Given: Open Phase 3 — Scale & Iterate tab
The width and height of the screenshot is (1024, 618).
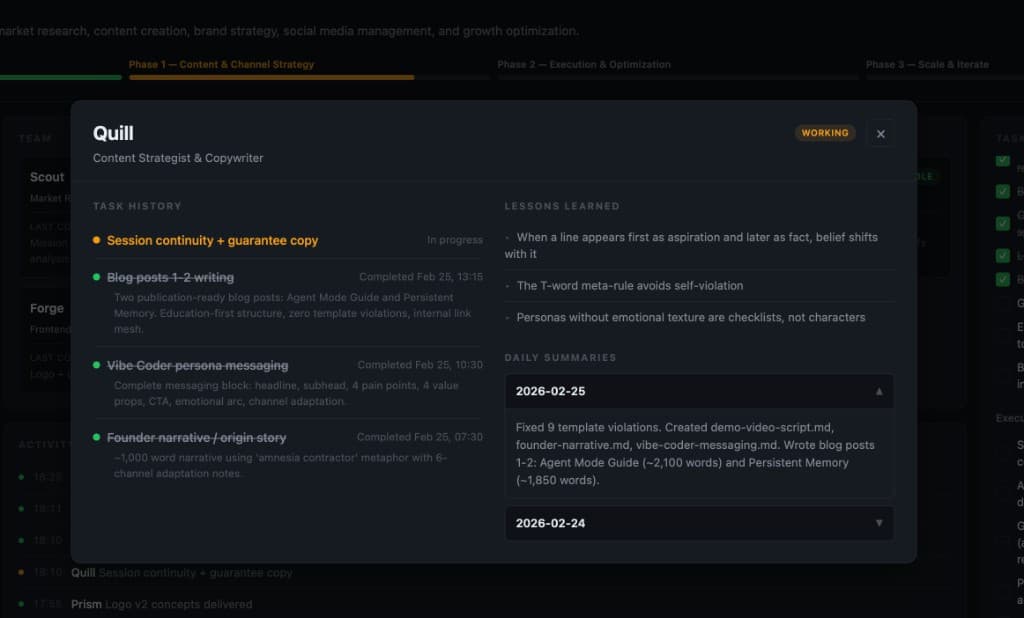Looking at the screenshot, I should point(927,64).
